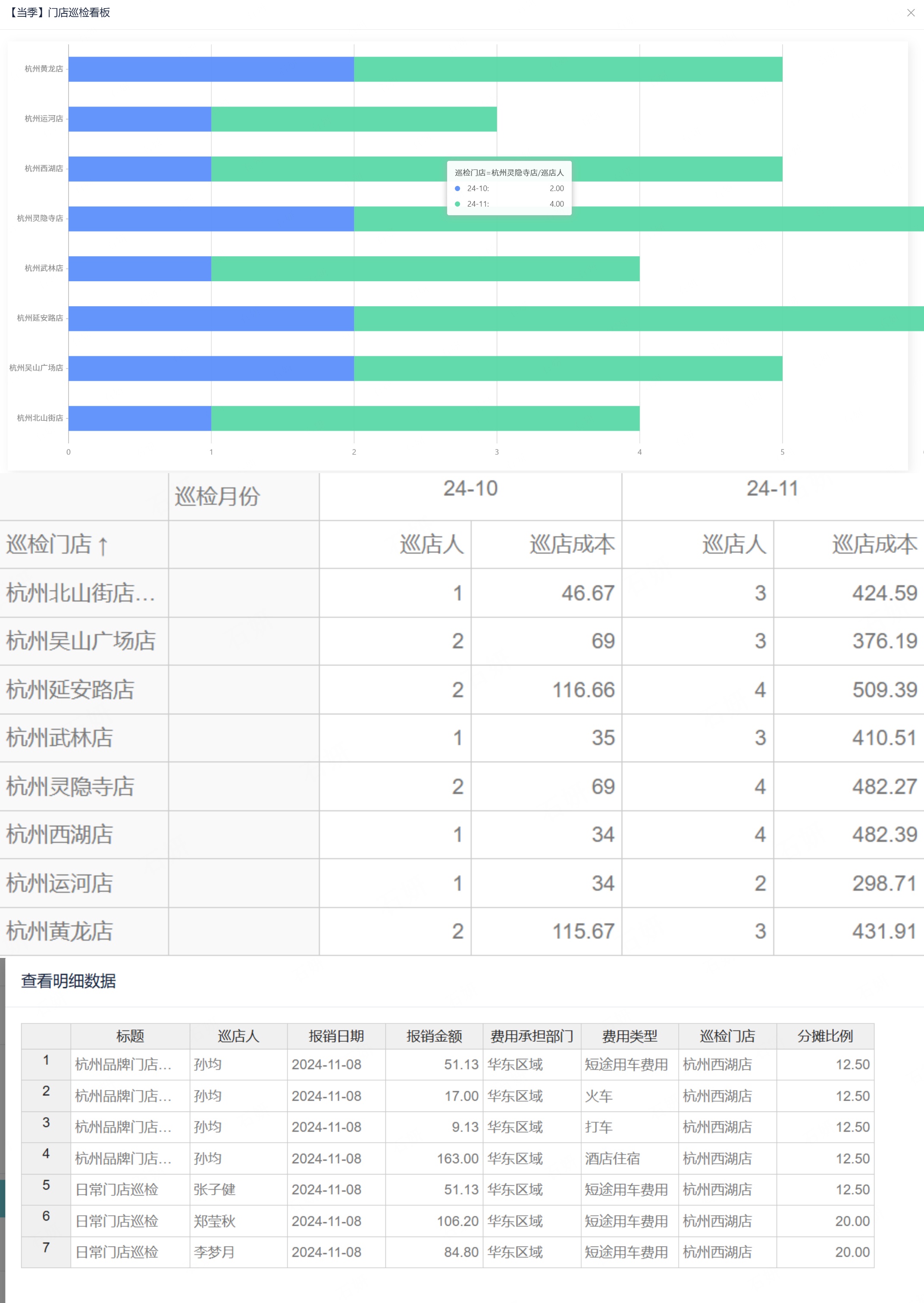924x1303 pixels.
Task: Click the cost value 376.19
Action: click(885, 641)
